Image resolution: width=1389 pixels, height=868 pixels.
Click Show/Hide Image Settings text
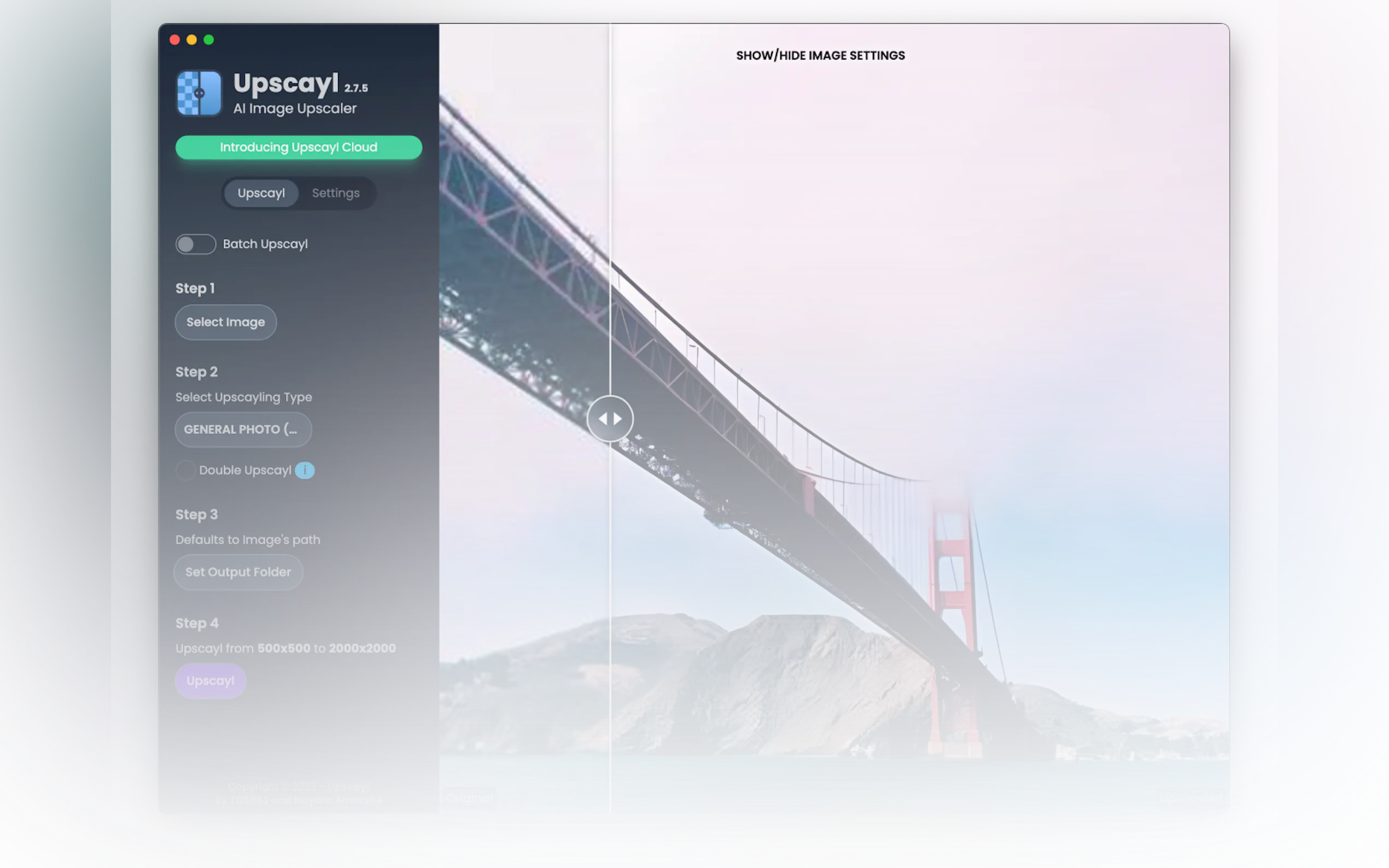820,56
